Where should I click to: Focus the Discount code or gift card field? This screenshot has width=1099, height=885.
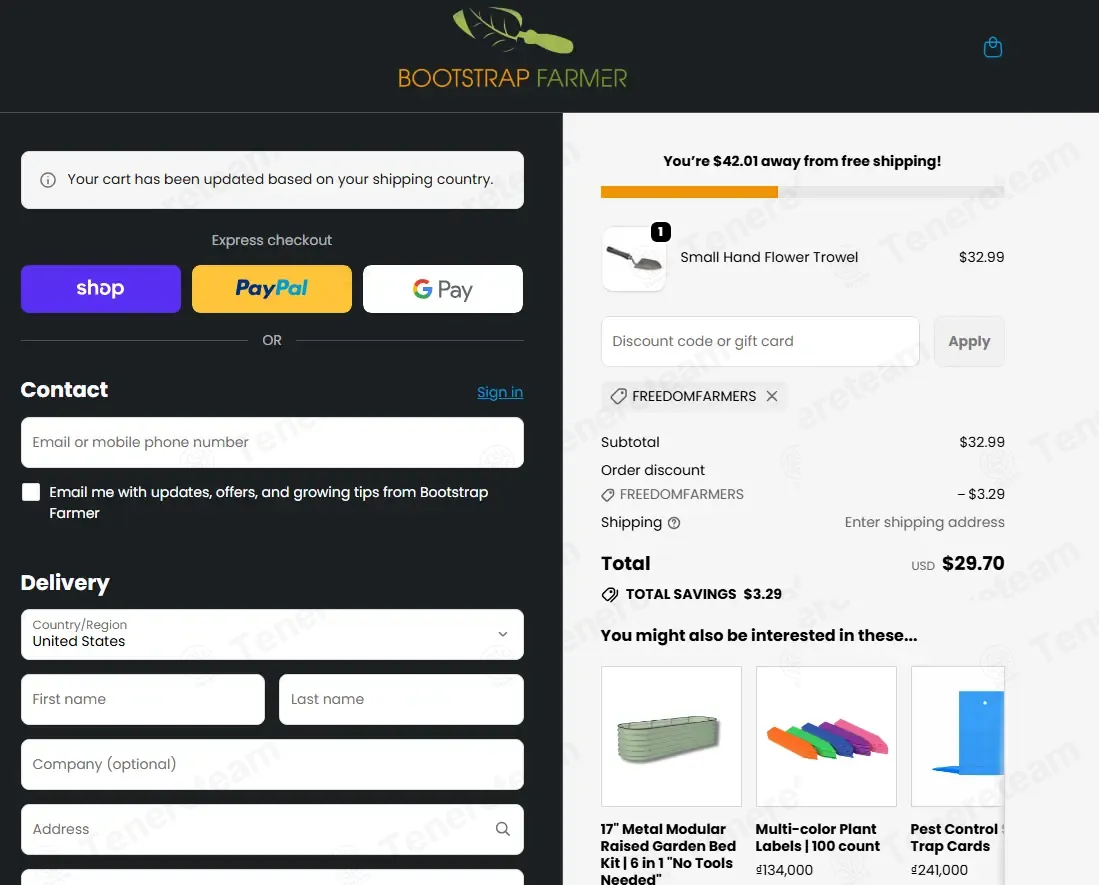coord(760,341)
